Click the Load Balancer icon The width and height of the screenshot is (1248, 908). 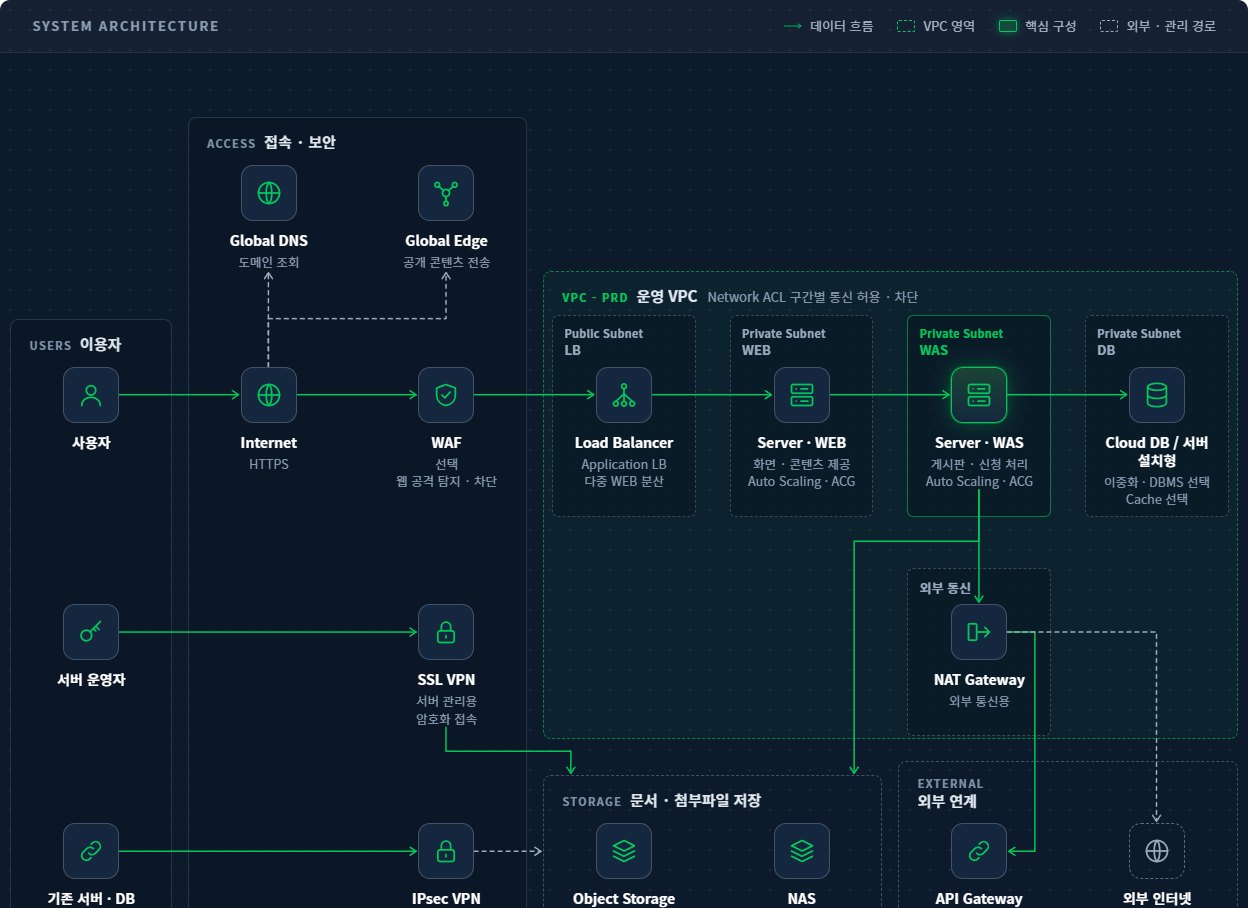pyautogui.click(x=624, y=395)
